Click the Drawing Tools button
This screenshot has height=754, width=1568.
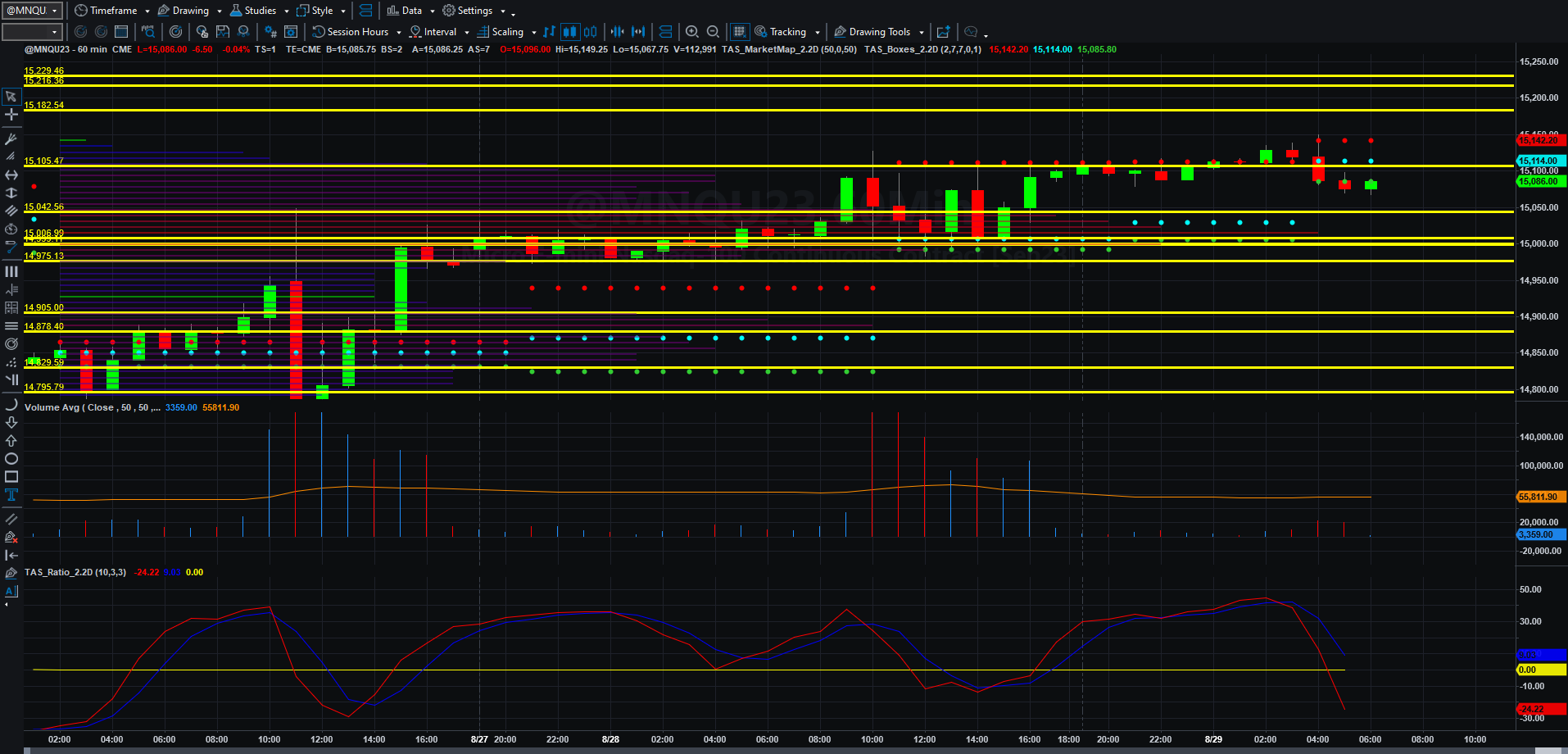coord(879,32)
